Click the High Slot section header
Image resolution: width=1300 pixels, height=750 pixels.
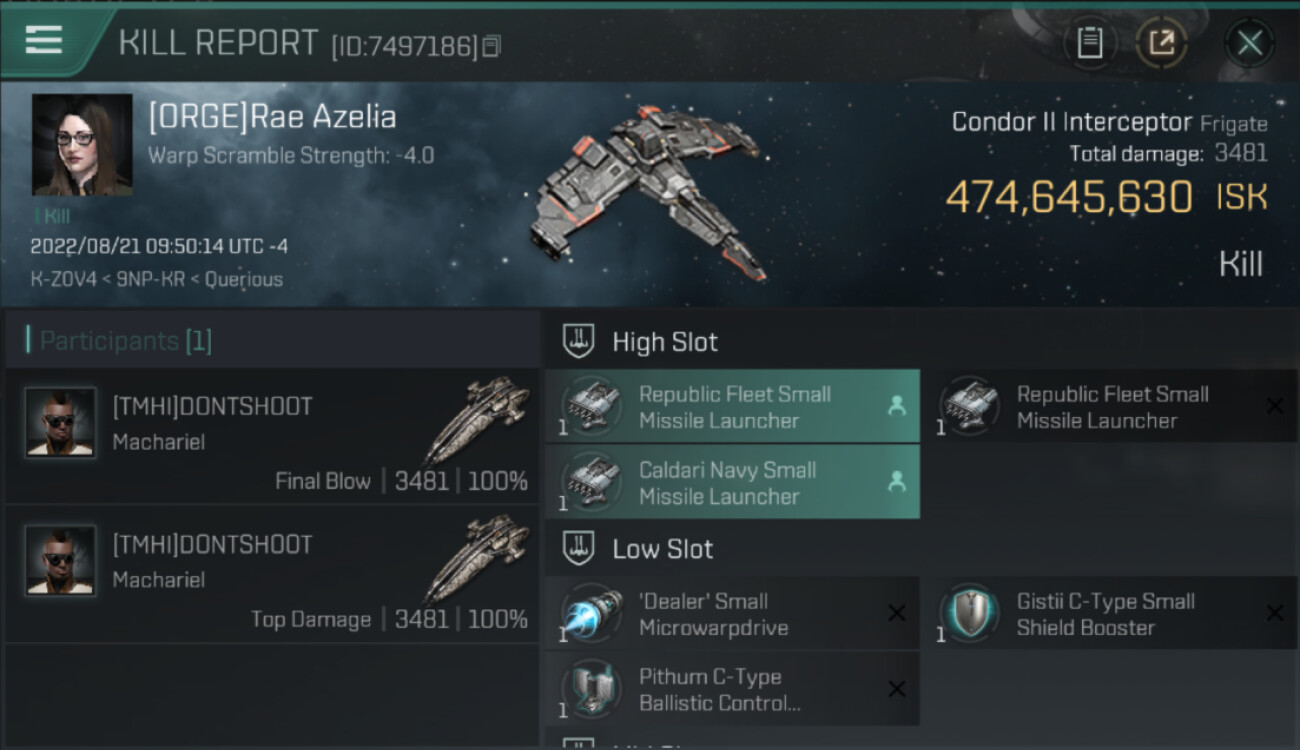pos(665,342)
